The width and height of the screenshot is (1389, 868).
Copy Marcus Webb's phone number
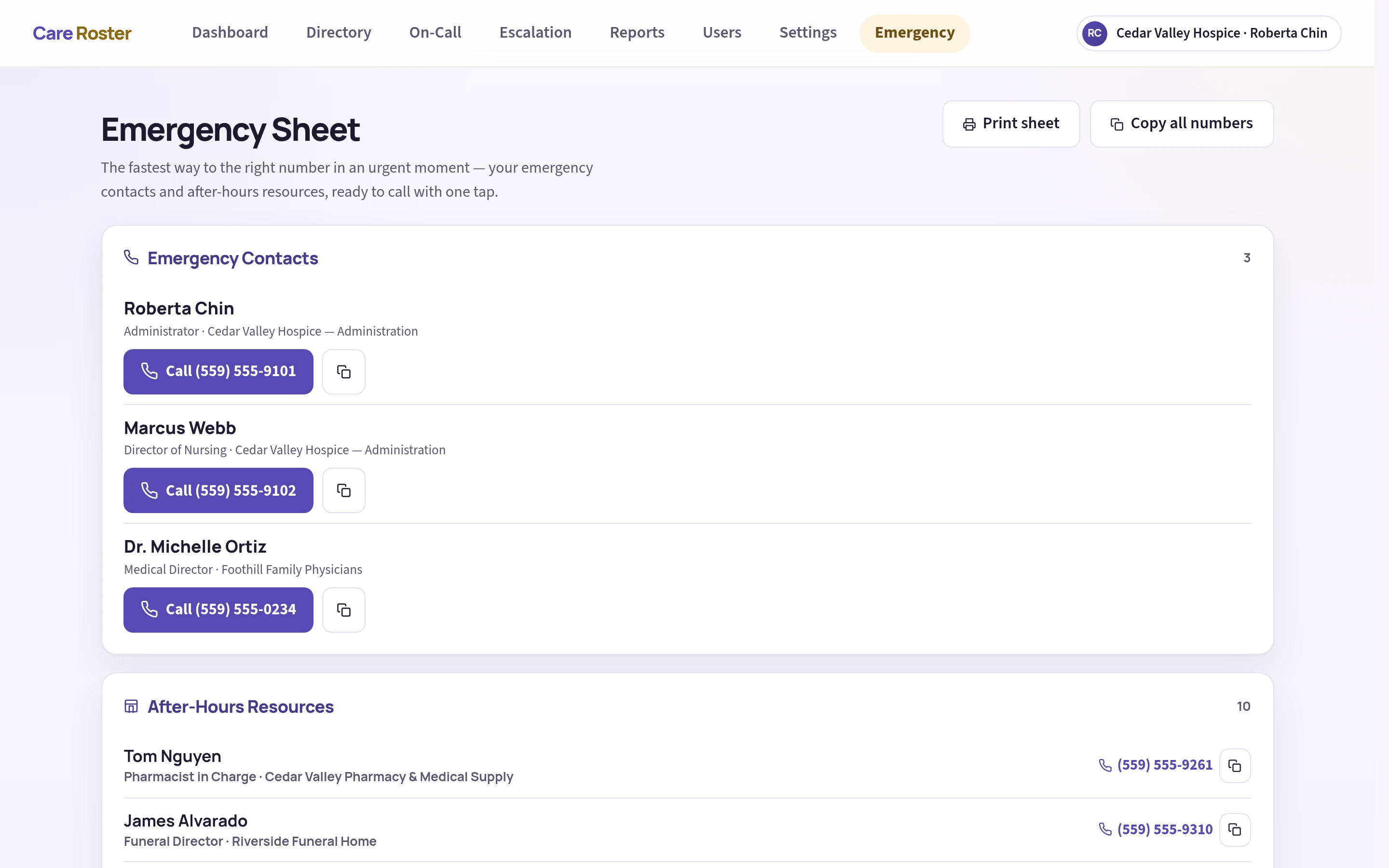tap(343, 490)
